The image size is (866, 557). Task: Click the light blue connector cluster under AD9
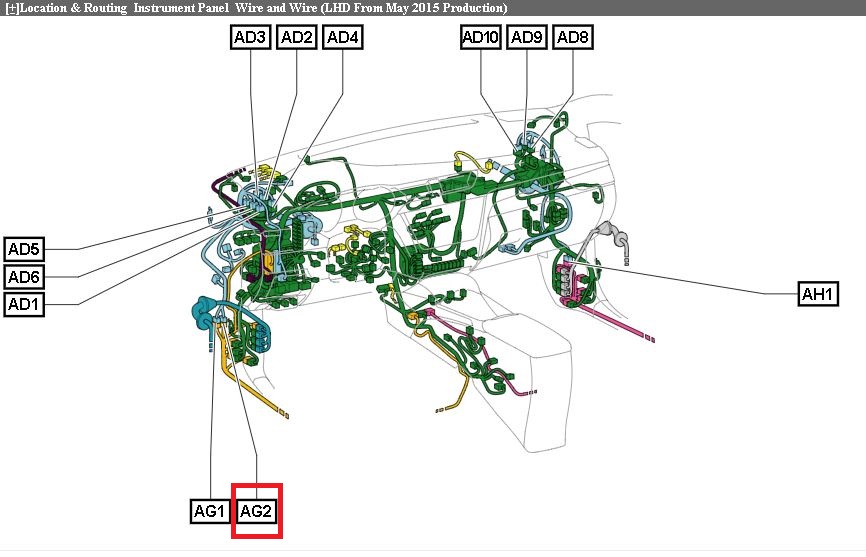click(x=527, y=146)
